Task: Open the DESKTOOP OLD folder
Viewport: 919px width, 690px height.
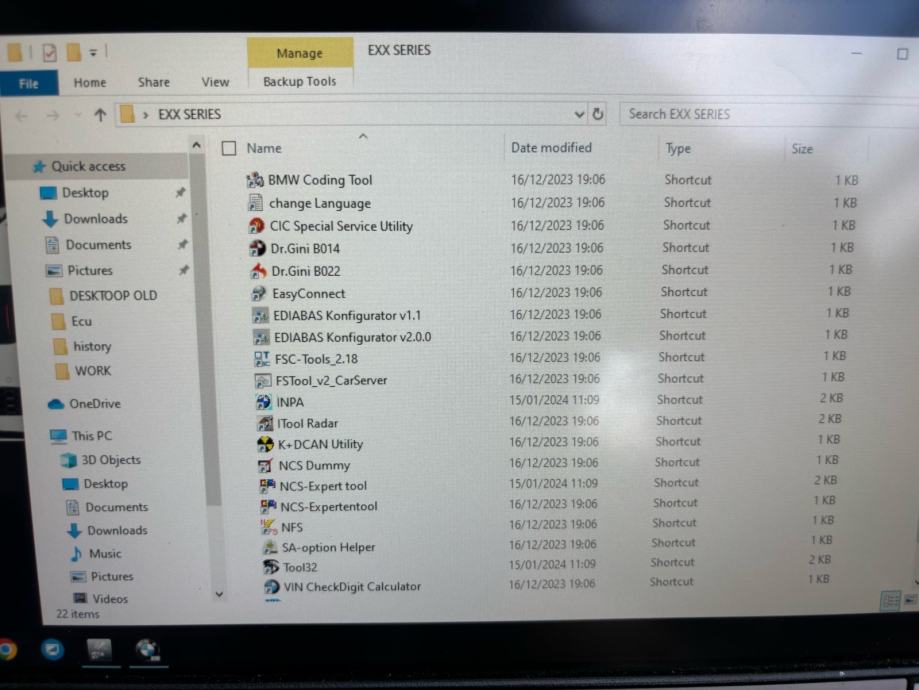Action: point(113,295)
